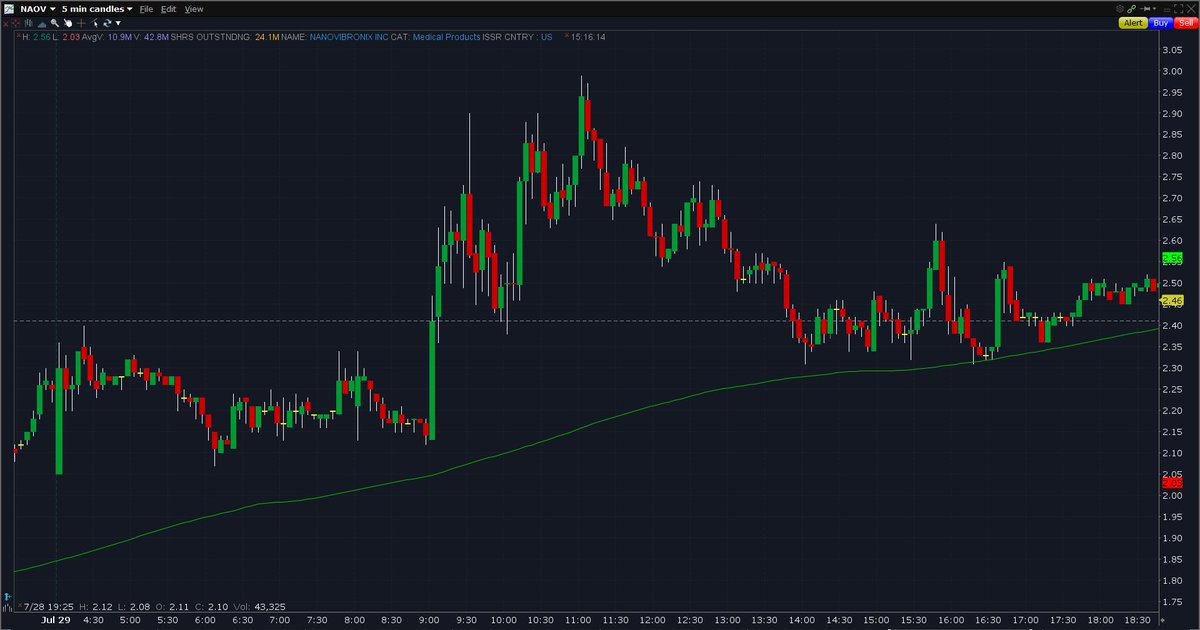
Task: Click the red X remove tool icon
Action: pyautogui.click(x=6, y=23)
